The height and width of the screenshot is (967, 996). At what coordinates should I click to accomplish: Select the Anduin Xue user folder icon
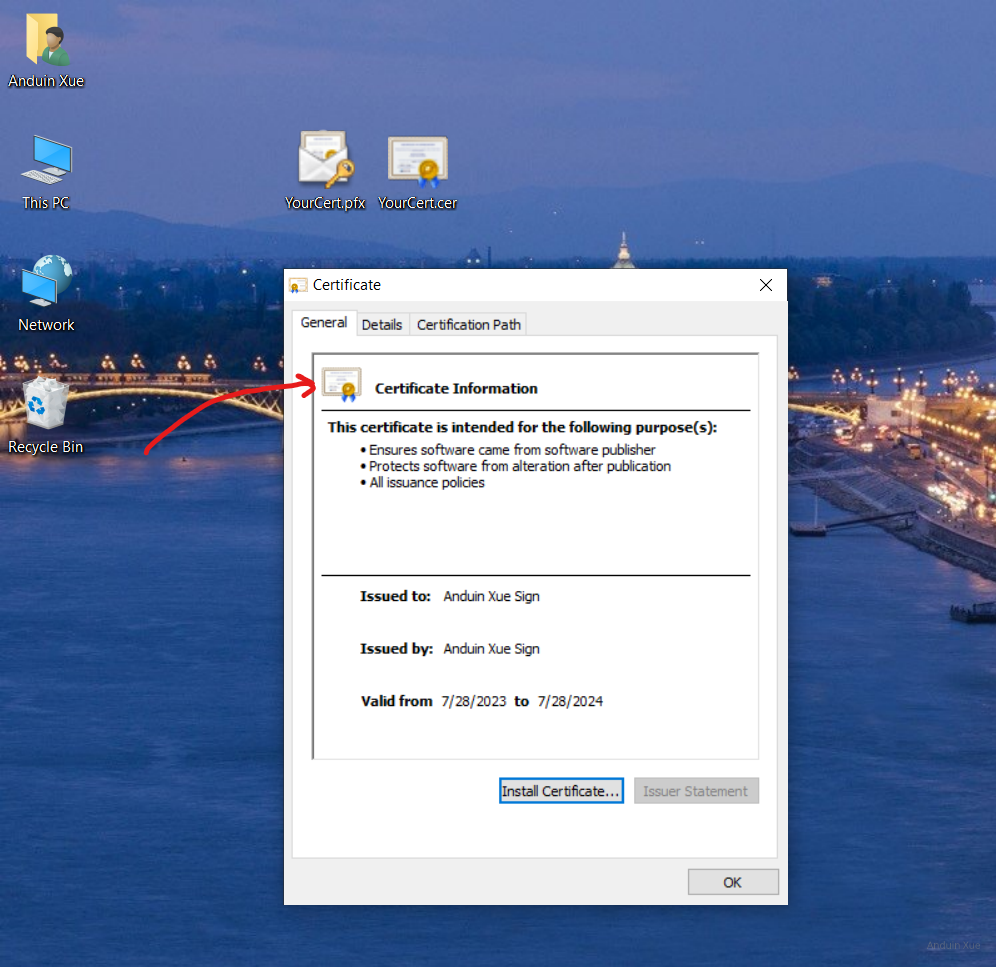(46, 41)
